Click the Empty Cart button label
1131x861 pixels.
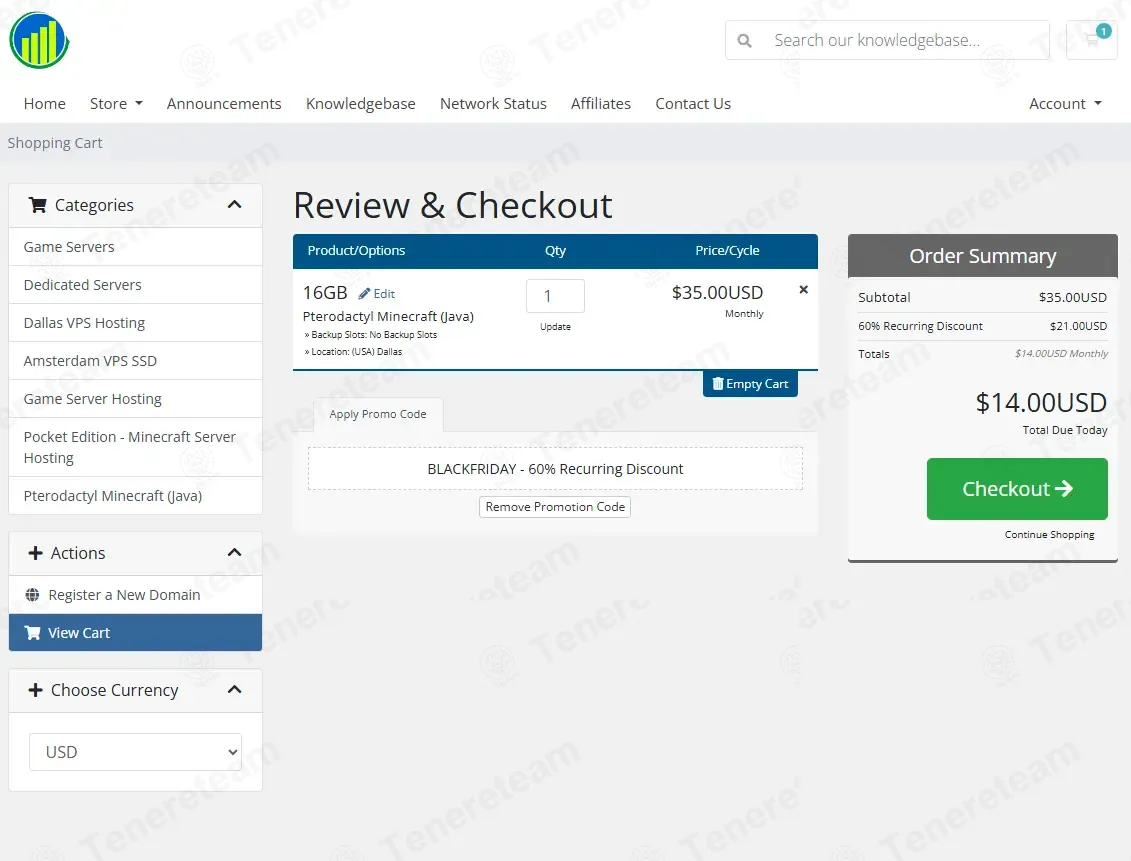coord(757,384)
